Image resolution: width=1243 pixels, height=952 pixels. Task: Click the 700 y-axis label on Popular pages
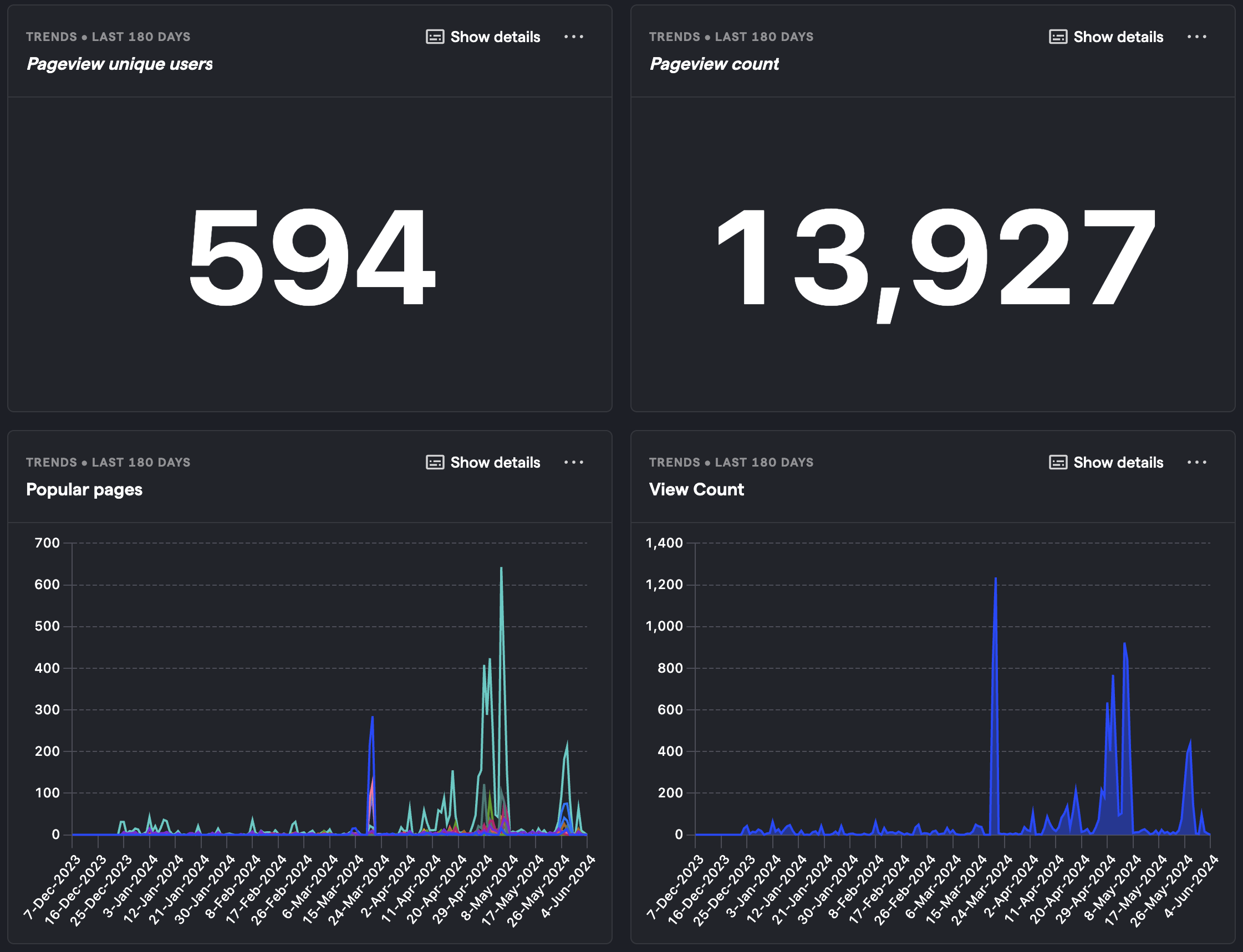(x=47, y=543)
